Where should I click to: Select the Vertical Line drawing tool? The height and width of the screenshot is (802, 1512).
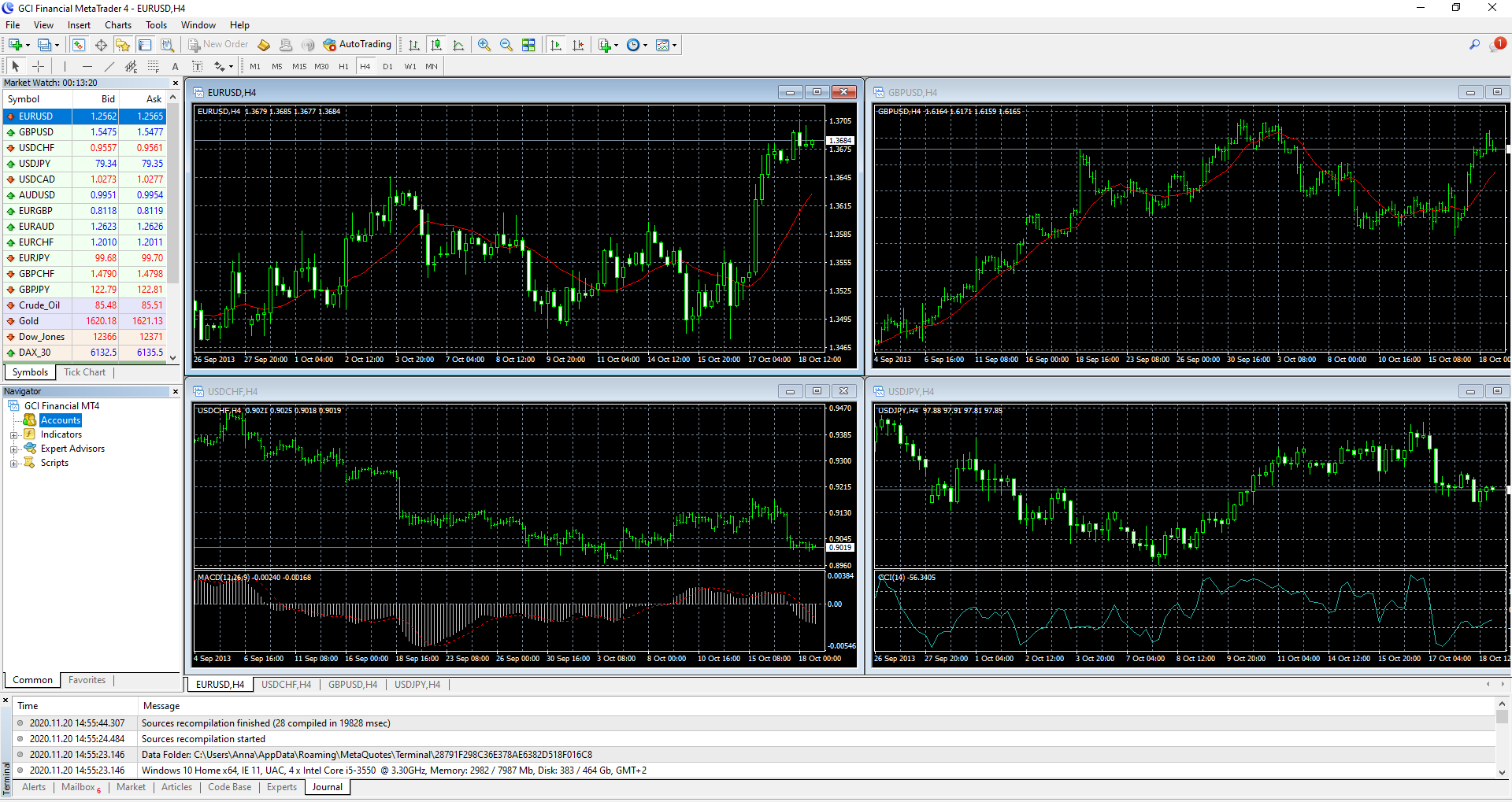(x=65, y=66)
